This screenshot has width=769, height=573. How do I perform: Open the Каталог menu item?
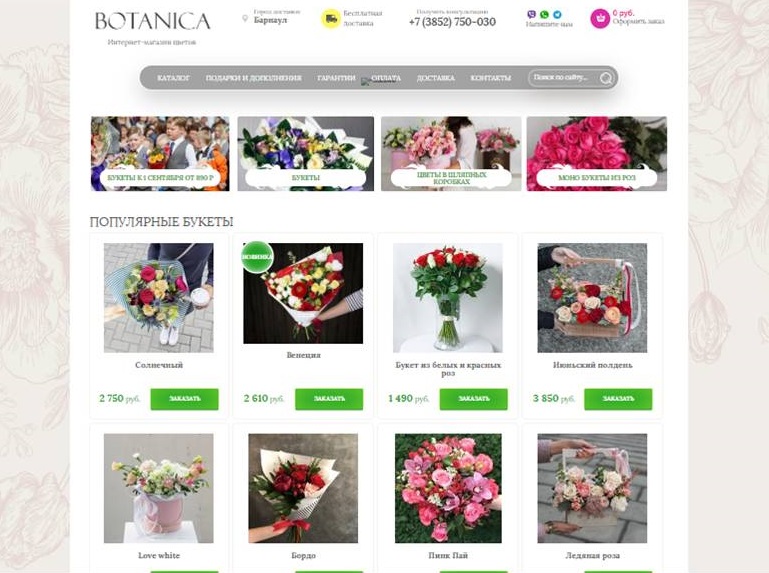coord(173,78)
